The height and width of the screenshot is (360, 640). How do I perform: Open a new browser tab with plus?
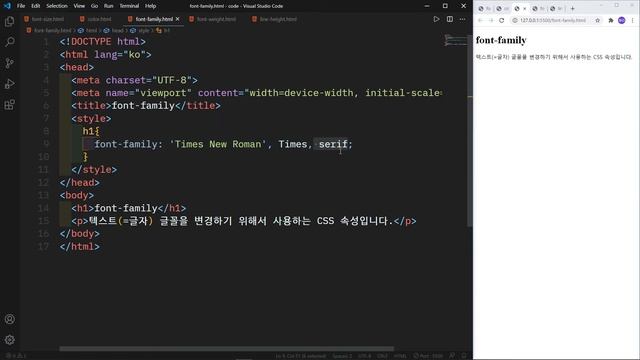[x=572, y=9]
